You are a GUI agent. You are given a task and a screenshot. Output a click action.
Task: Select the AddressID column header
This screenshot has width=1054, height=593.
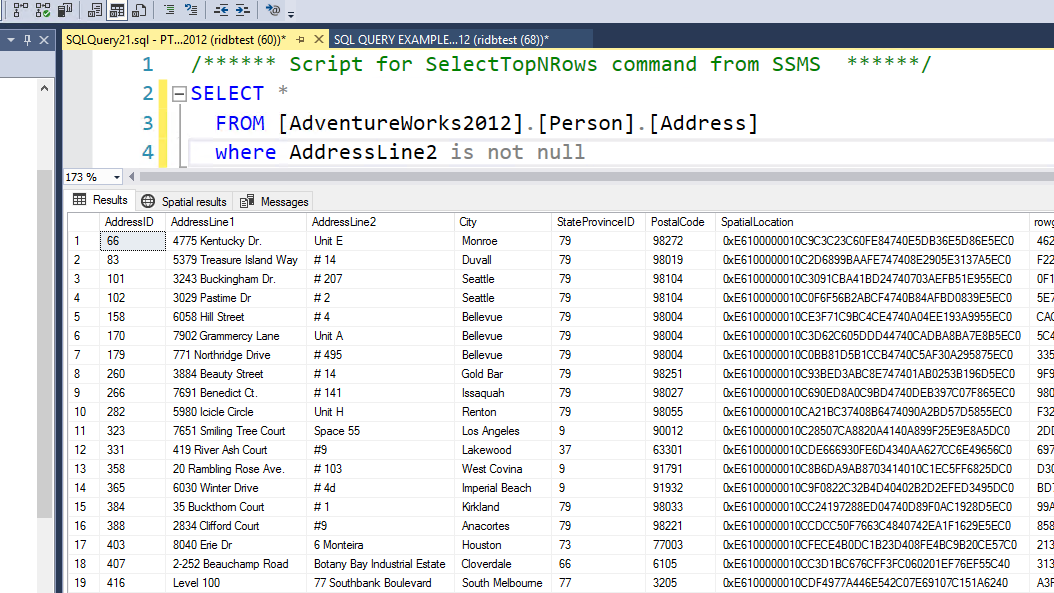pos(132,222)
